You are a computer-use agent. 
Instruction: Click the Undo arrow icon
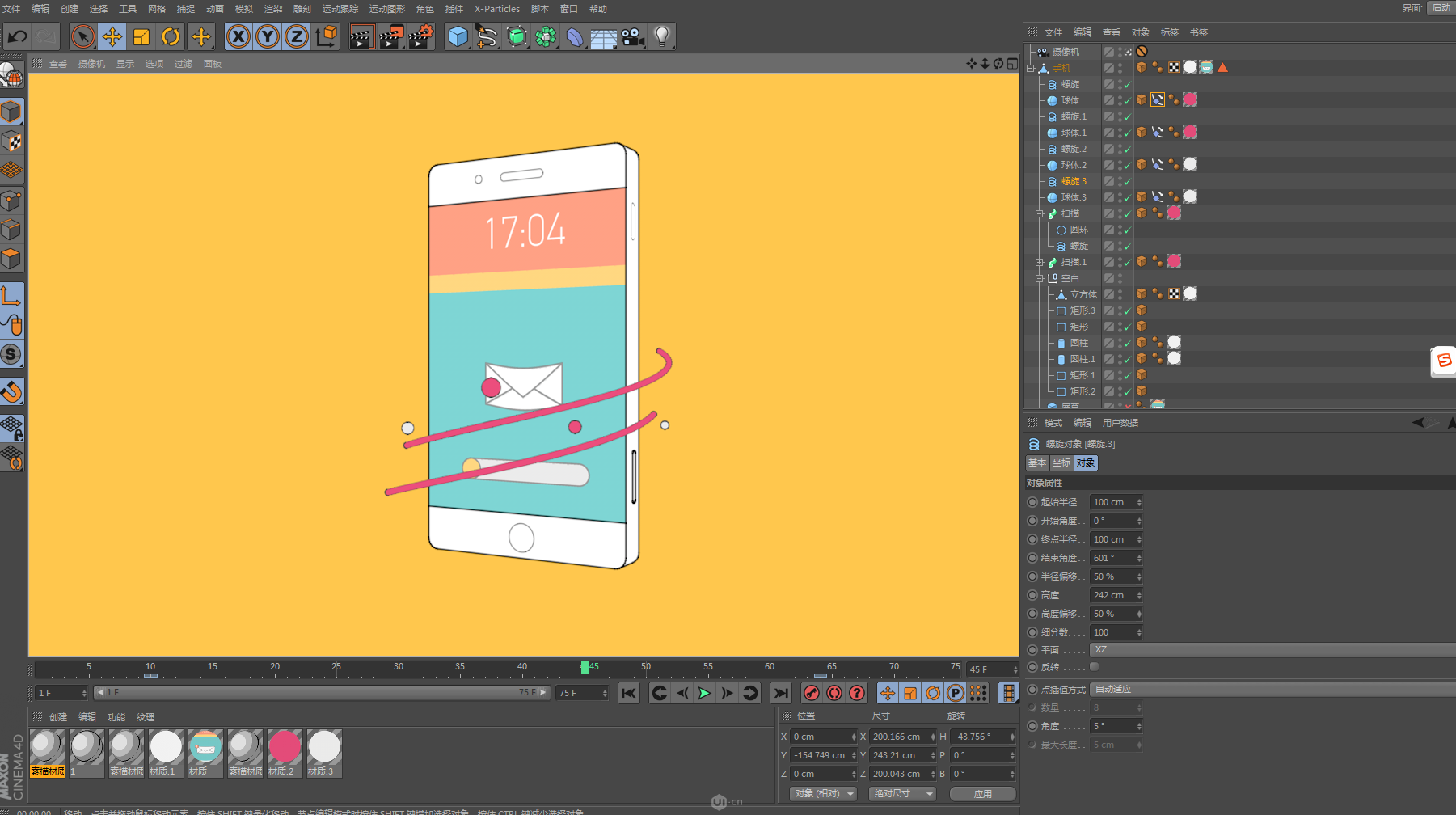pos(18,36)
